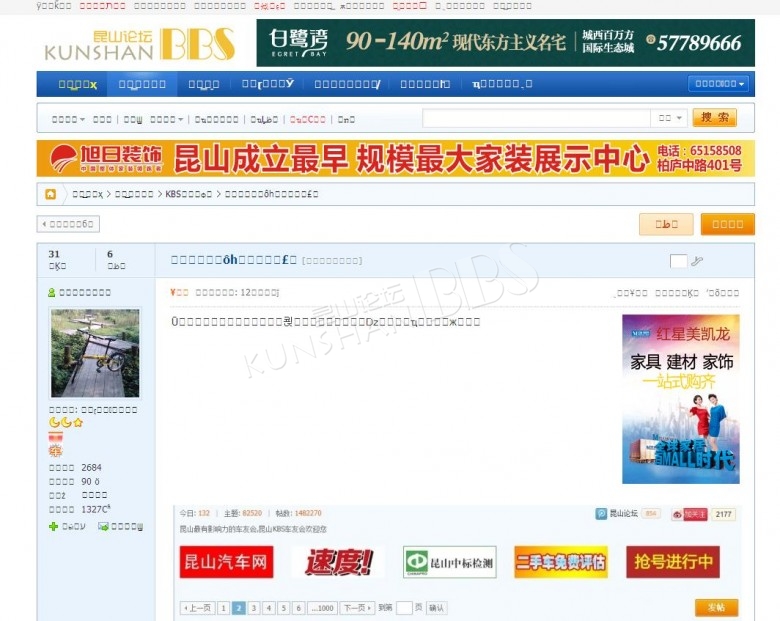Click the 下一页 next page button

tap(356, 607)
